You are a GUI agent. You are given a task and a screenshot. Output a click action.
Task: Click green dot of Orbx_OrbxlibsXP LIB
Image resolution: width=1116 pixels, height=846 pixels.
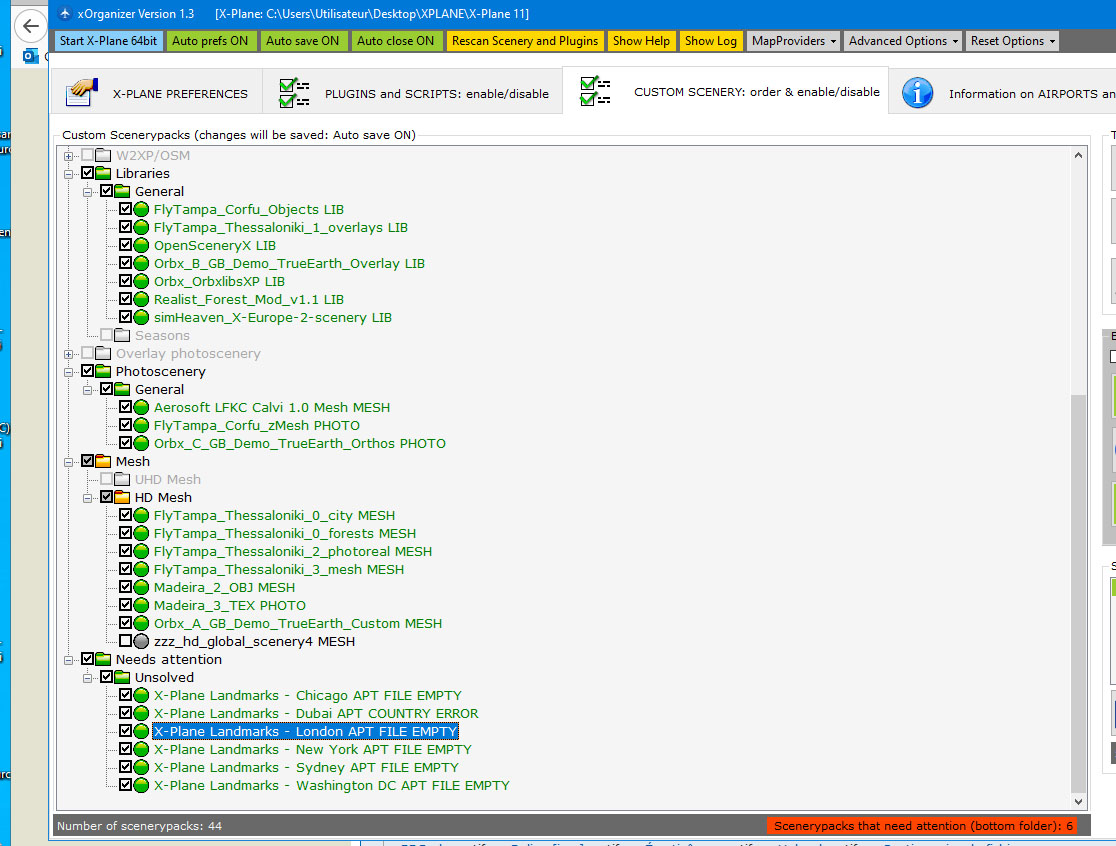tap(142, 282)
